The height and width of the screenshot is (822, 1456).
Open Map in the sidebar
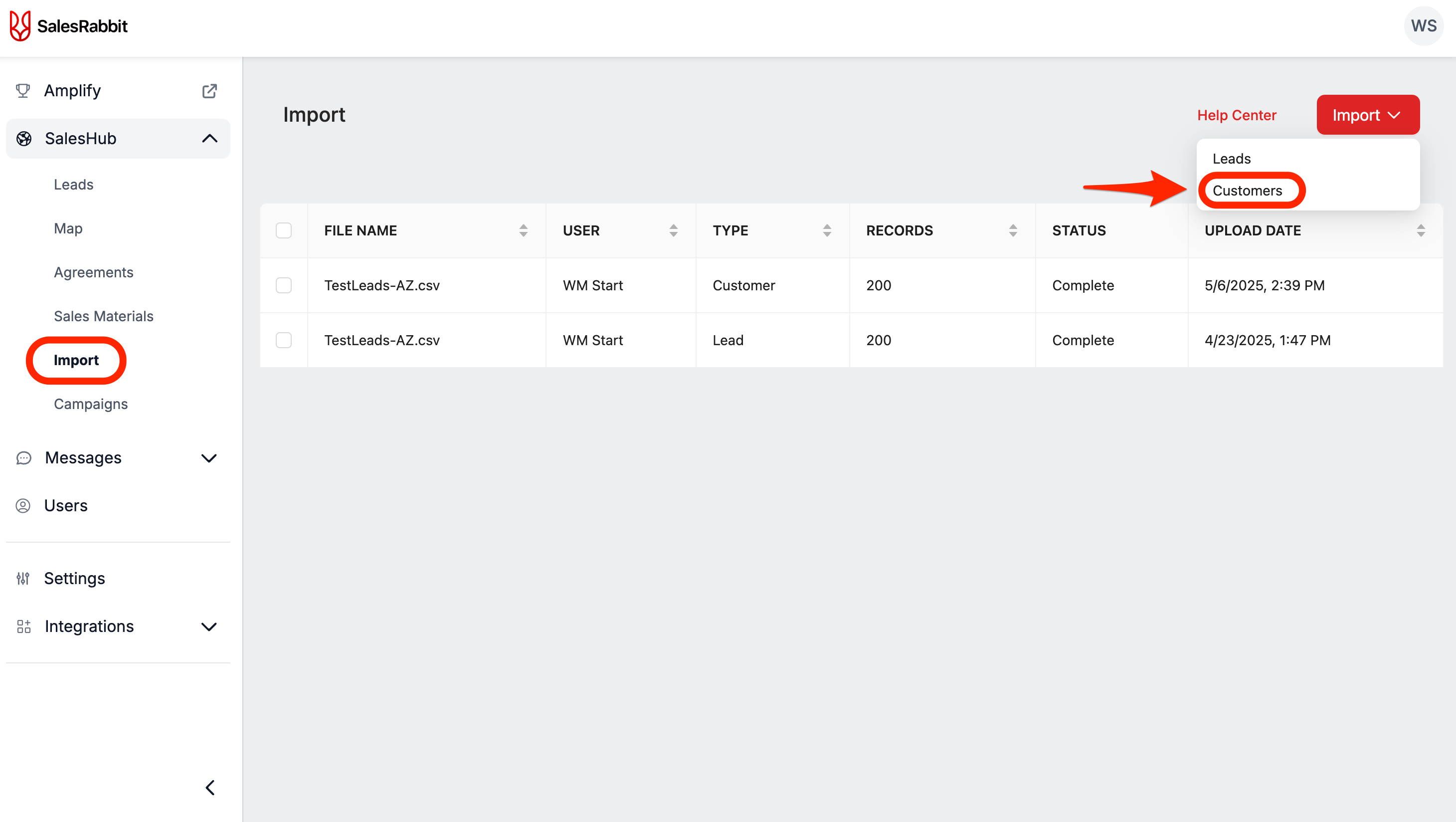click(68, 228)
